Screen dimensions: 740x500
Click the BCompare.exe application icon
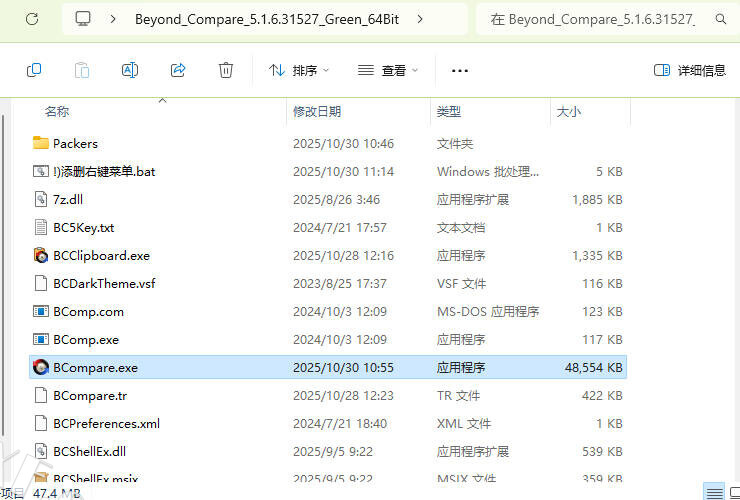click(41, 367)
